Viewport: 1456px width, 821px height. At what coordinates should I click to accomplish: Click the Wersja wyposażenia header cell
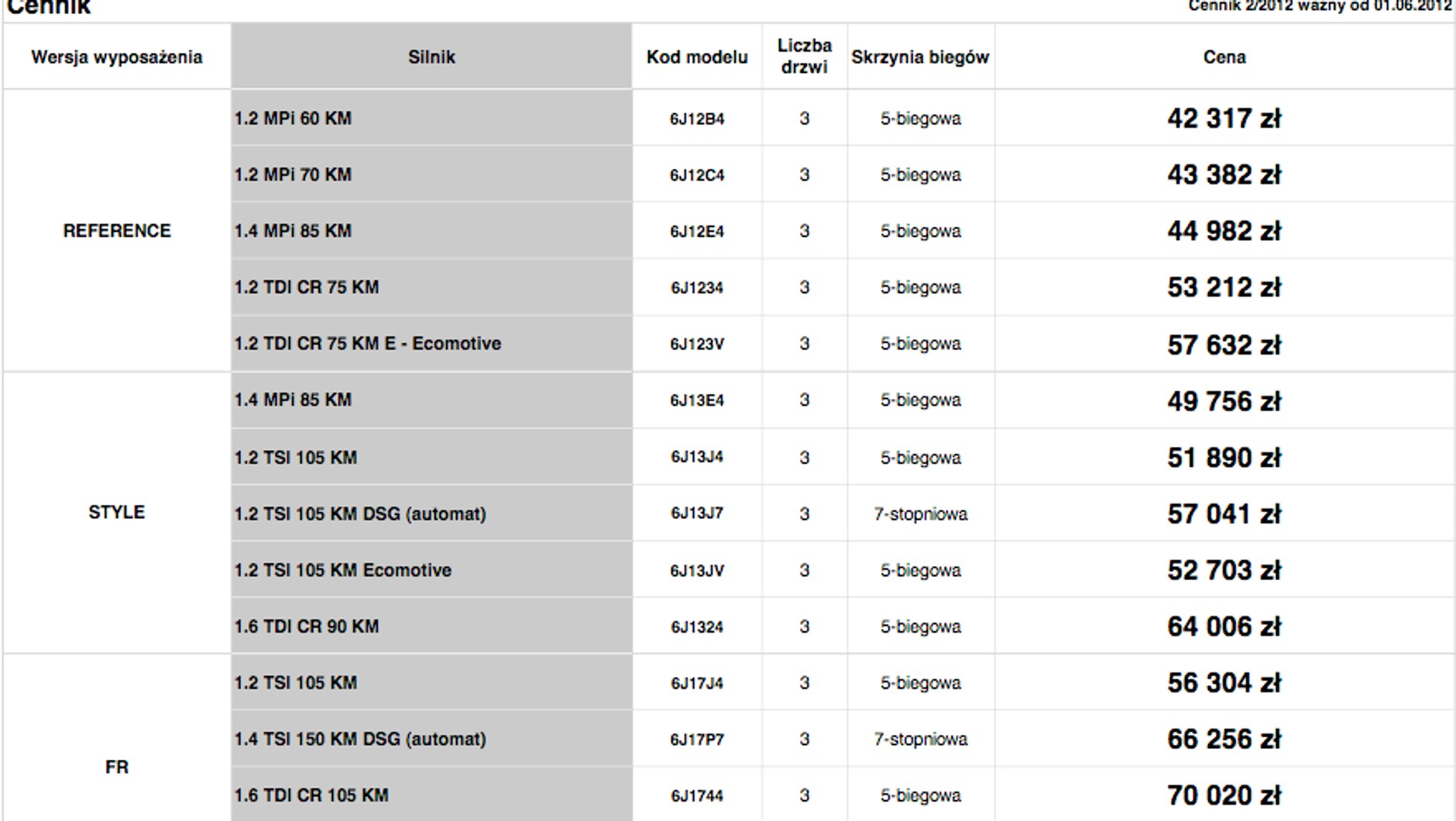(x=117, y=57)
